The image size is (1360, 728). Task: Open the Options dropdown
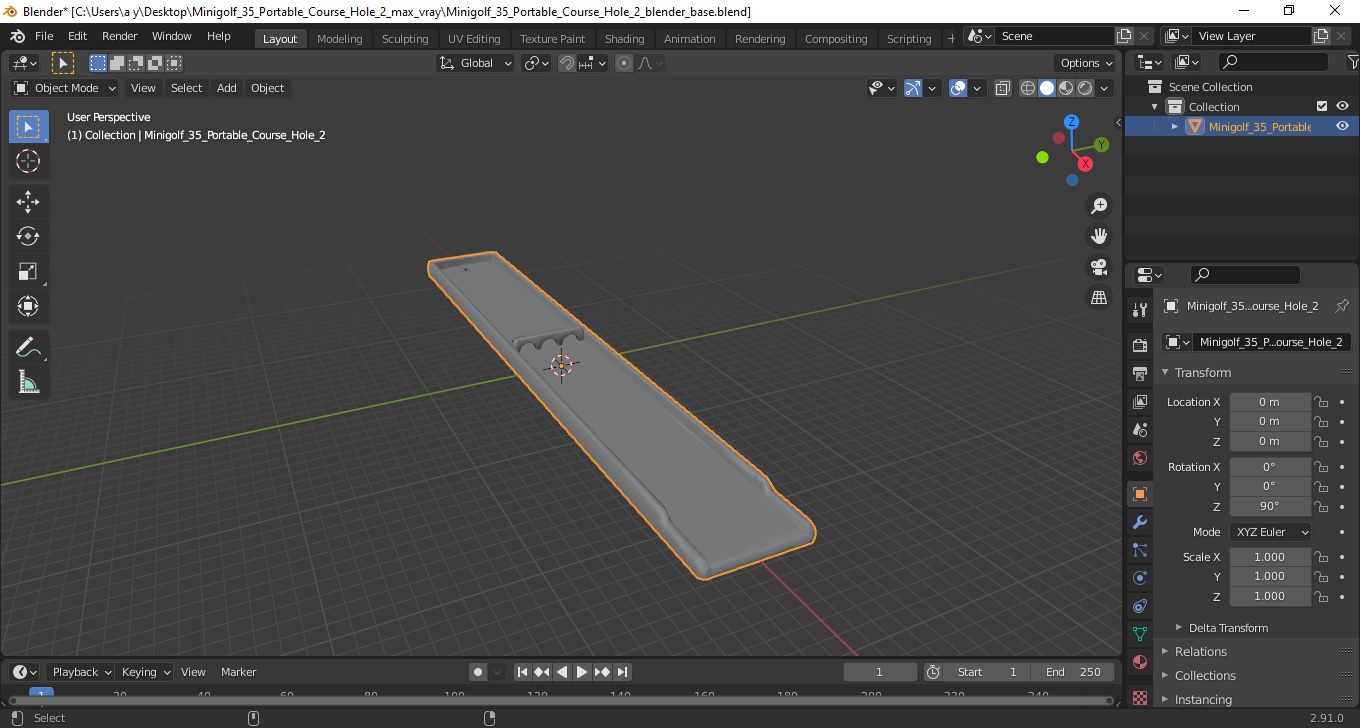tap(1087, 63)
